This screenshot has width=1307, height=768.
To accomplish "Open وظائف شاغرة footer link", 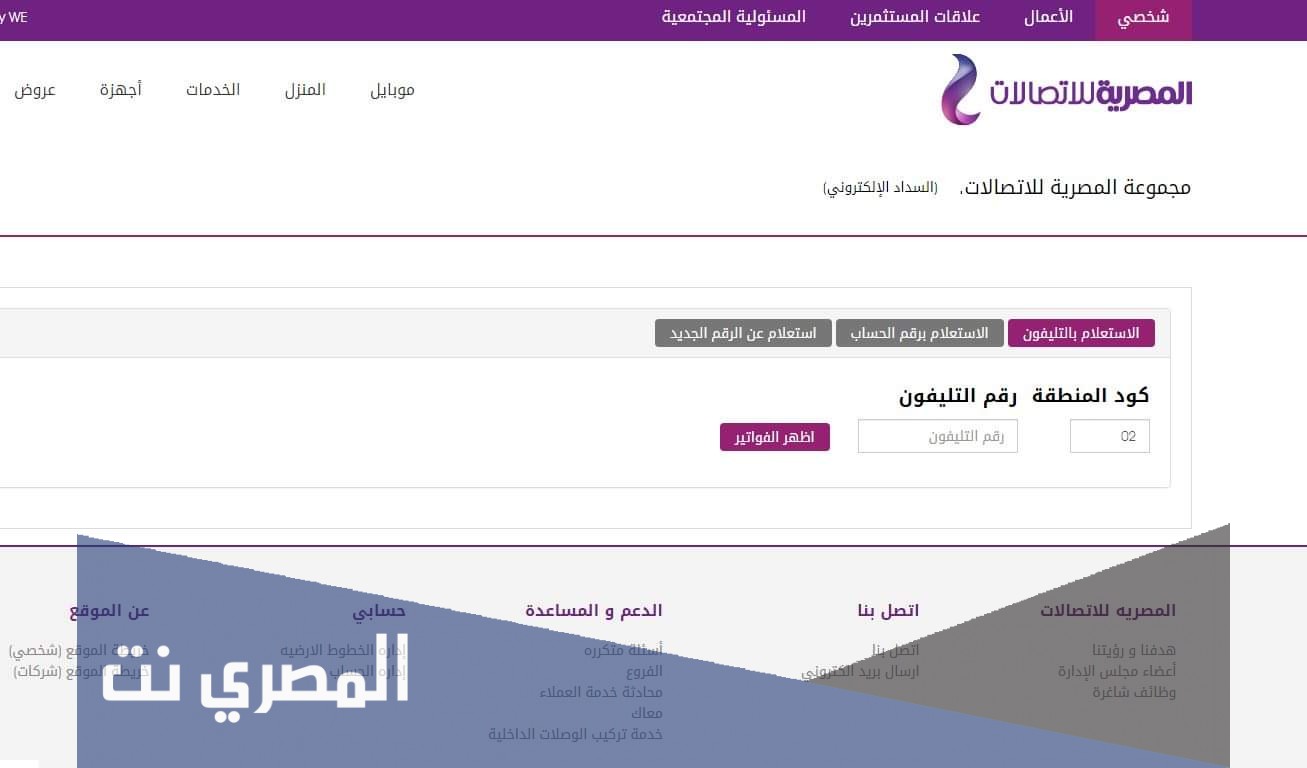I will coord(1134,692).
